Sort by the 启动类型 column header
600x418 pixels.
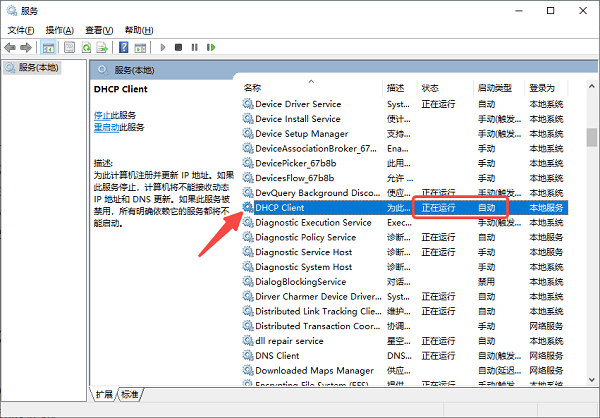(x=495, y=88)
